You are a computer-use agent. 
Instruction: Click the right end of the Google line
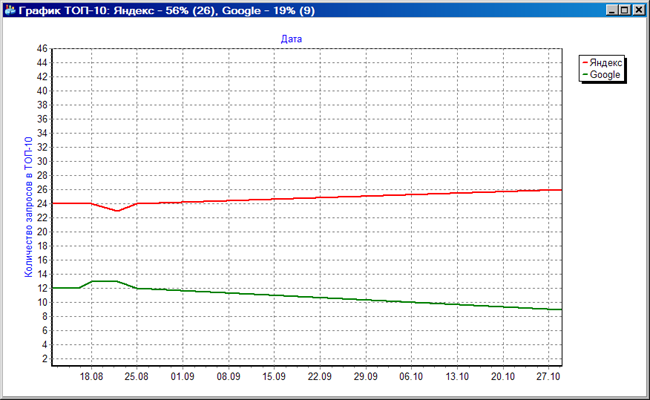tap(560, 310)
